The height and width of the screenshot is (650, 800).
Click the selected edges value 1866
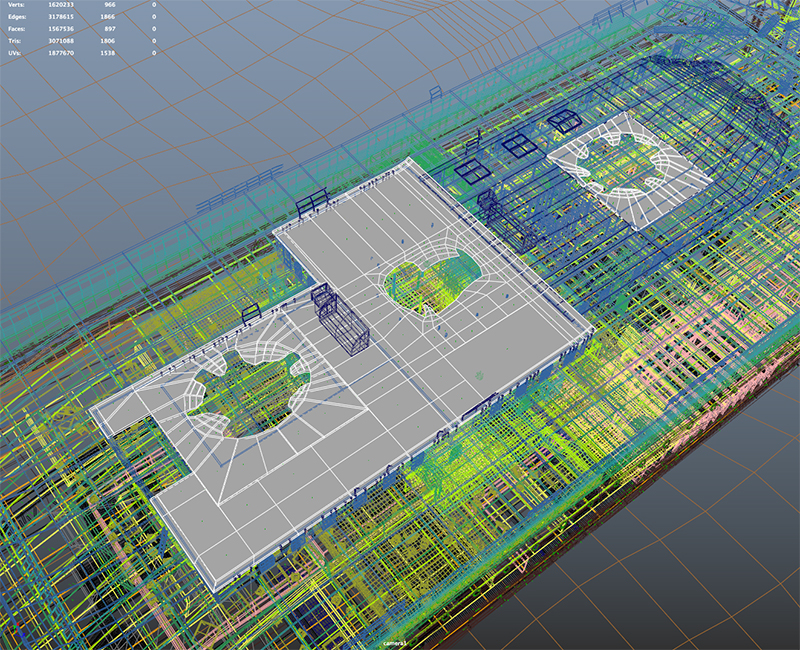click(108, 18)
